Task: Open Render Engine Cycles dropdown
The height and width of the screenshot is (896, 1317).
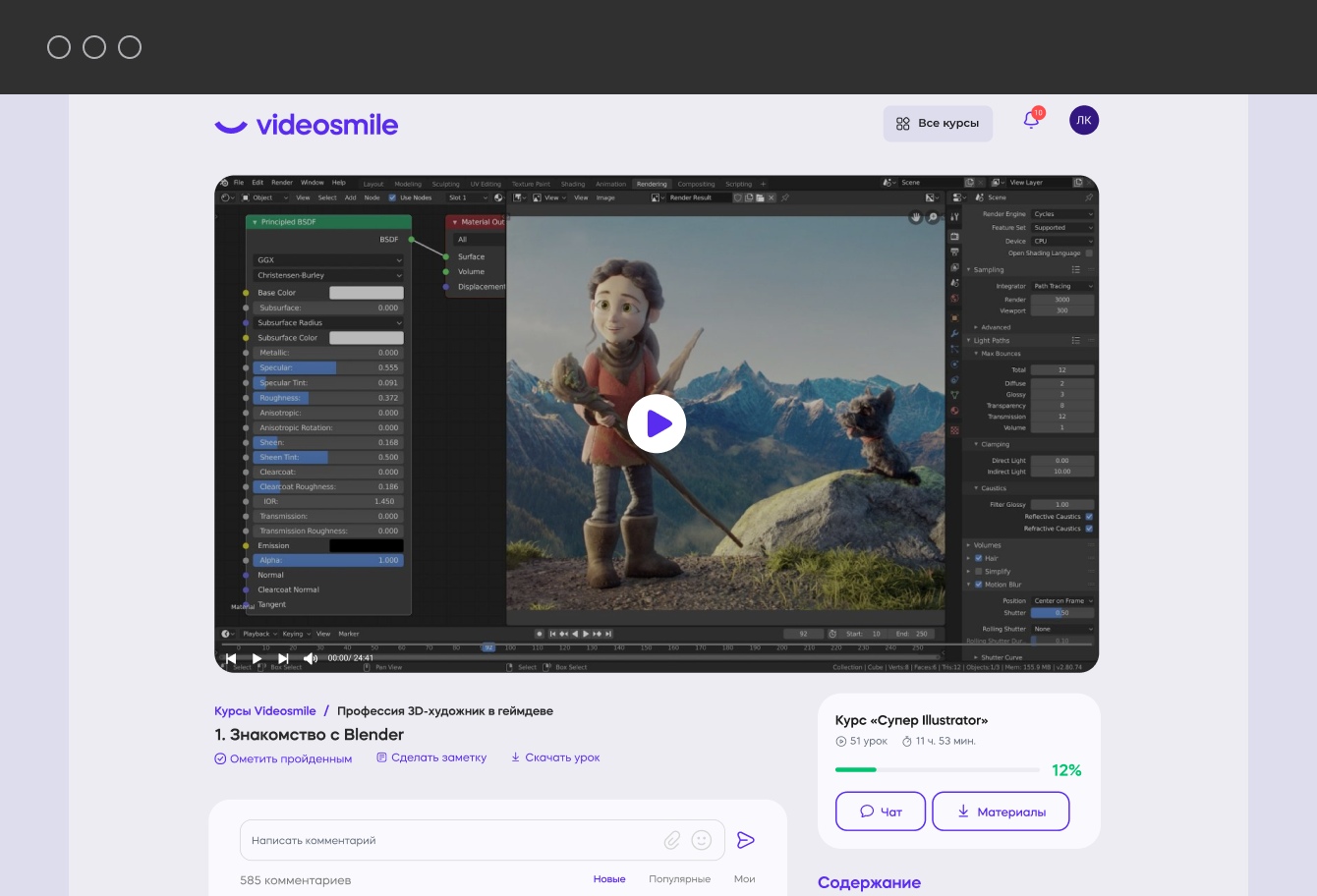Action: 1062,214
